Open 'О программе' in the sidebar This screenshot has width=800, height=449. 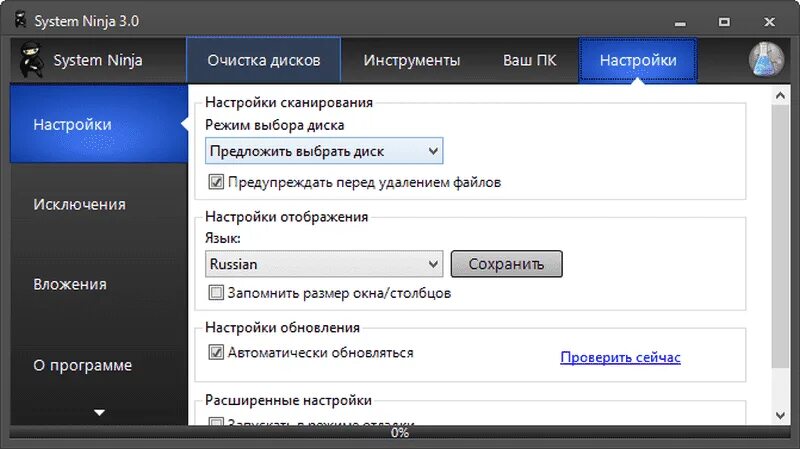[99, 365]
